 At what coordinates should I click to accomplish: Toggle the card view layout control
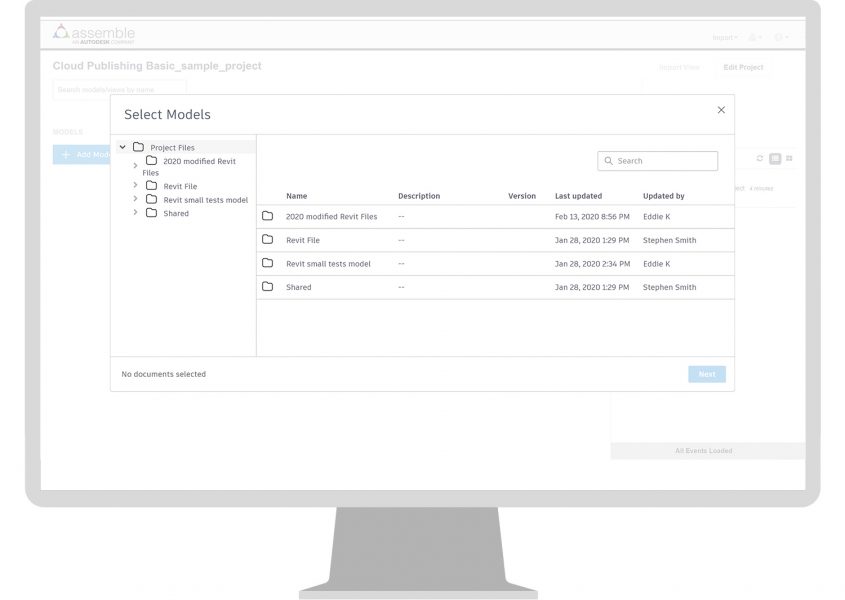775,158
